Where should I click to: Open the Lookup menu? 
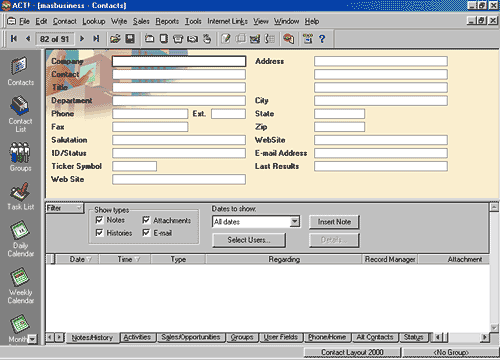tap(94, 21)
